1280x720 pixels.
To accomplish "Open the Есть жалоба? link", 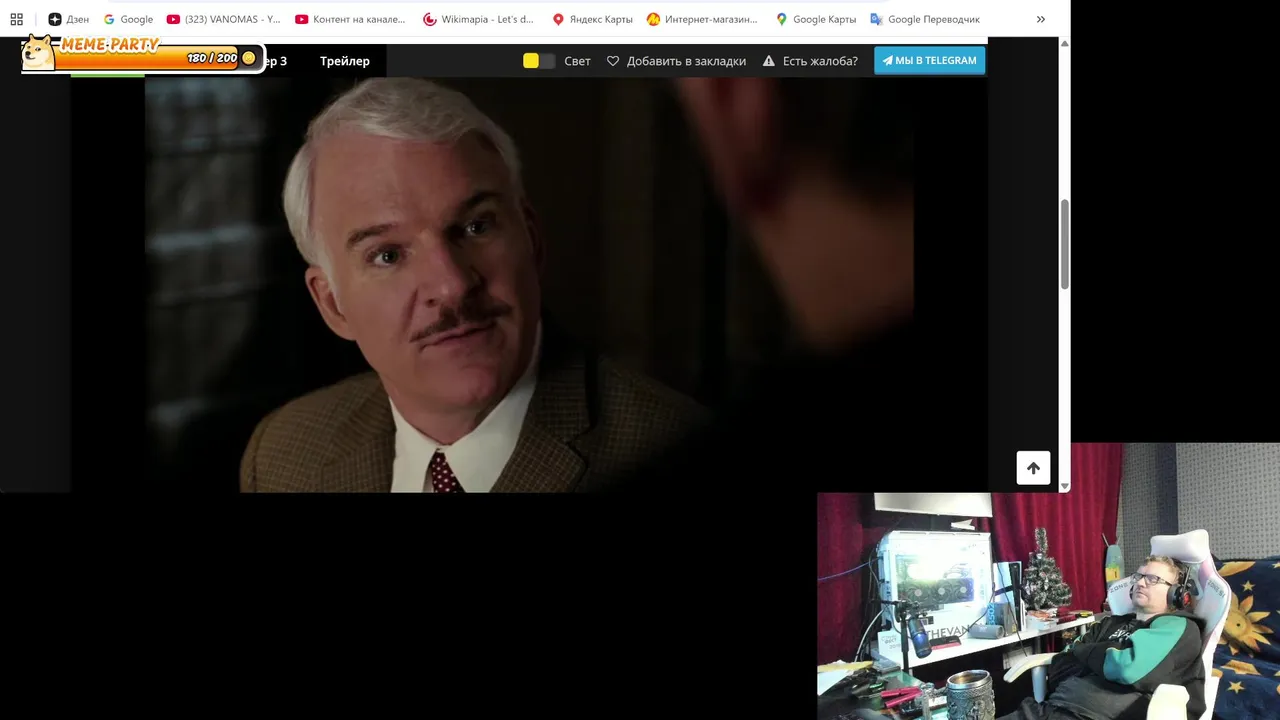I will tap(820, 61).
